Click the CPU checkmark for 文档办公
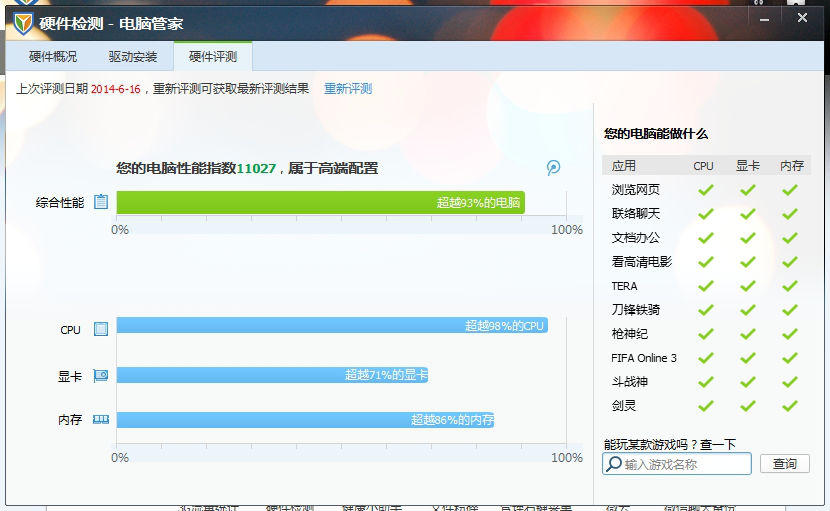830x511 pixels. pyautogui.click(x=706, y=238)
